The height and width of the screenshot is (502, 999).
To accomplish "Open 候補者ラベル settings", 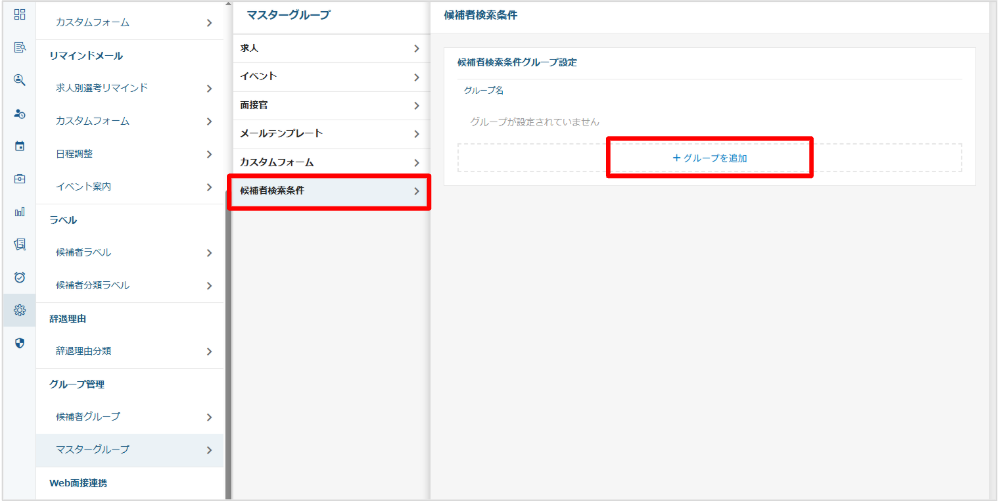I will click(x=130, y=252).
